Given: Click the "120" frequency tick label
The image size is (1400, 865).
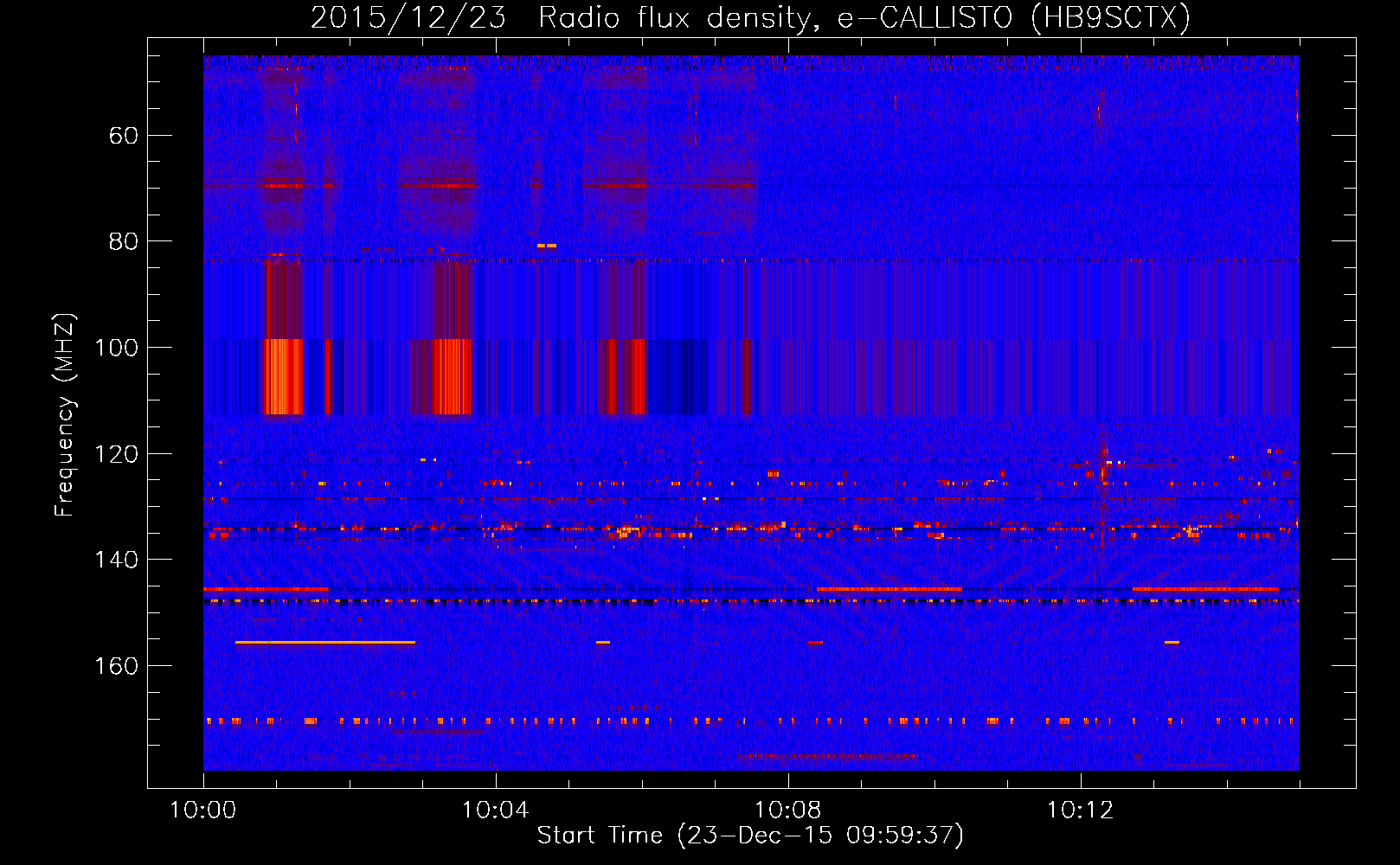Looking at the screenshot, I should (x=117, y=453).
